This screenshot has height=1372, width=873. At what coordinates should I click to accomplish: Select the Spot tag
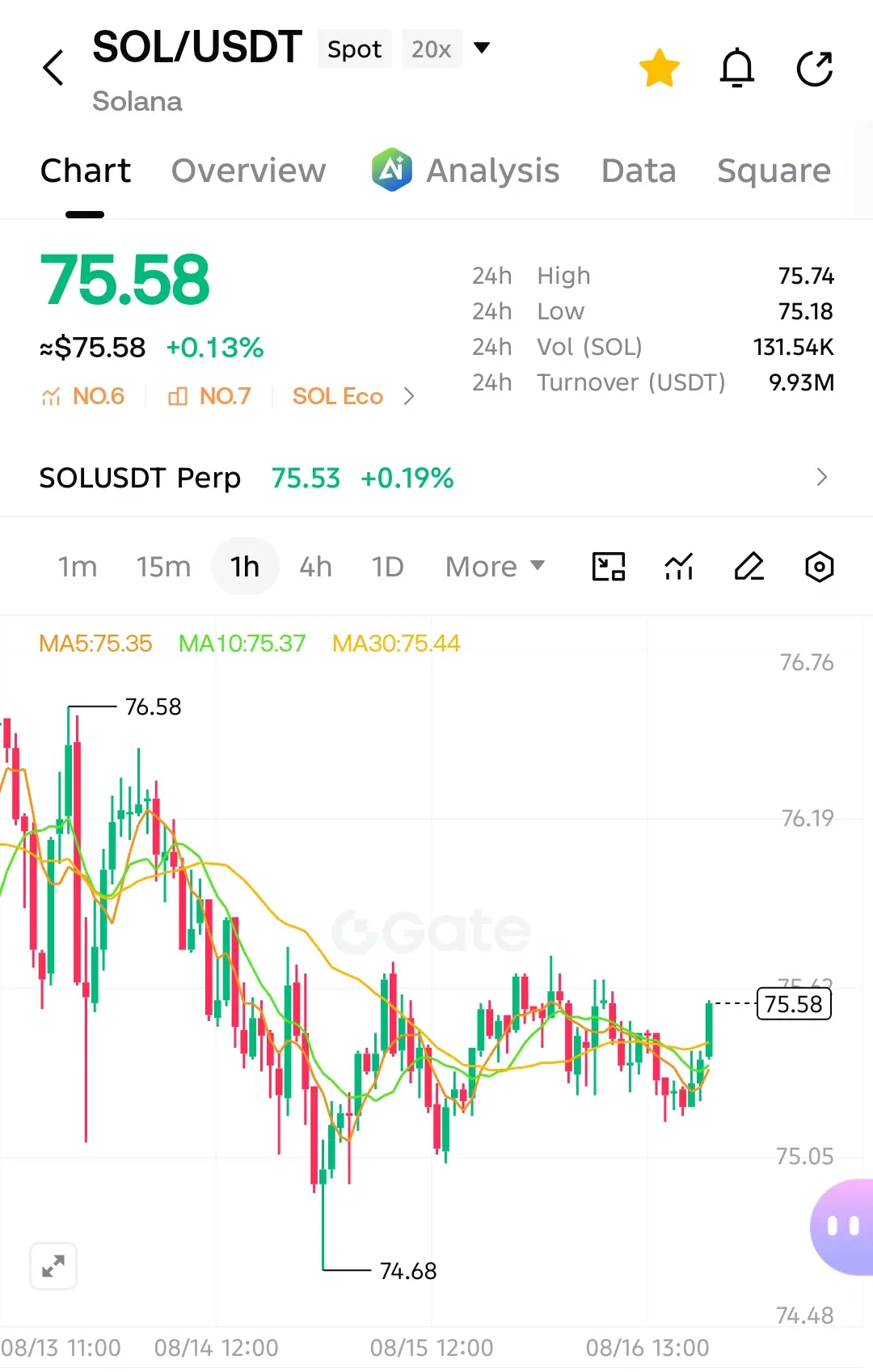[354, 49]
